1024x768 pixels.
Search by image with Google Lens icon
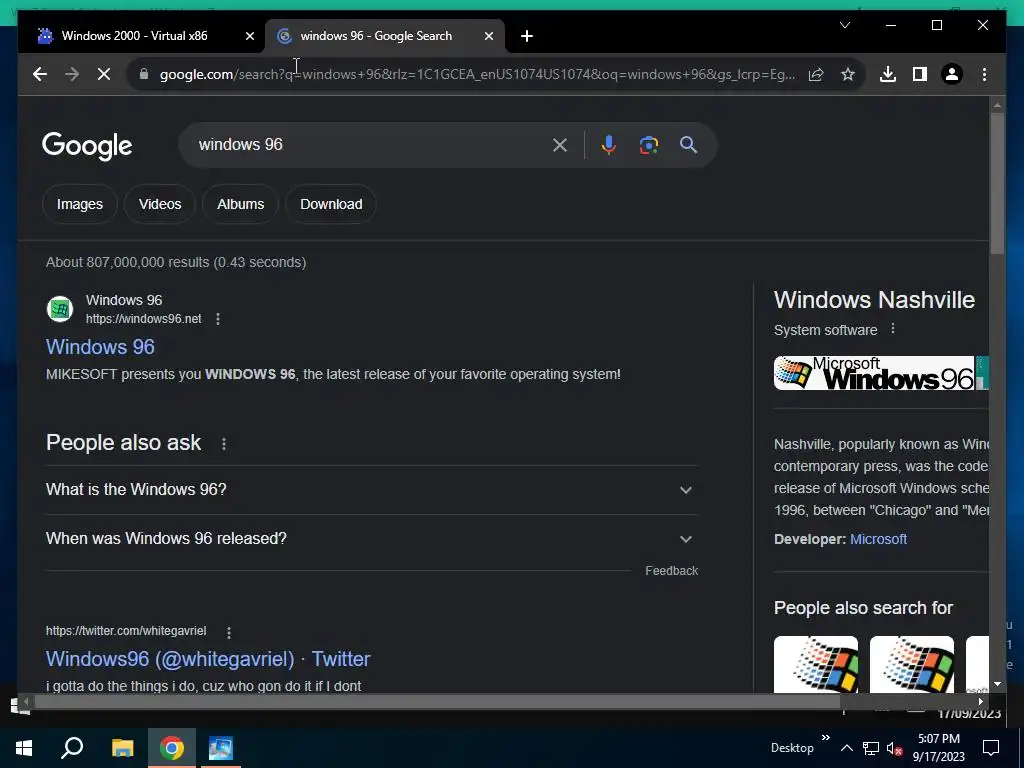tap(648, 145)
